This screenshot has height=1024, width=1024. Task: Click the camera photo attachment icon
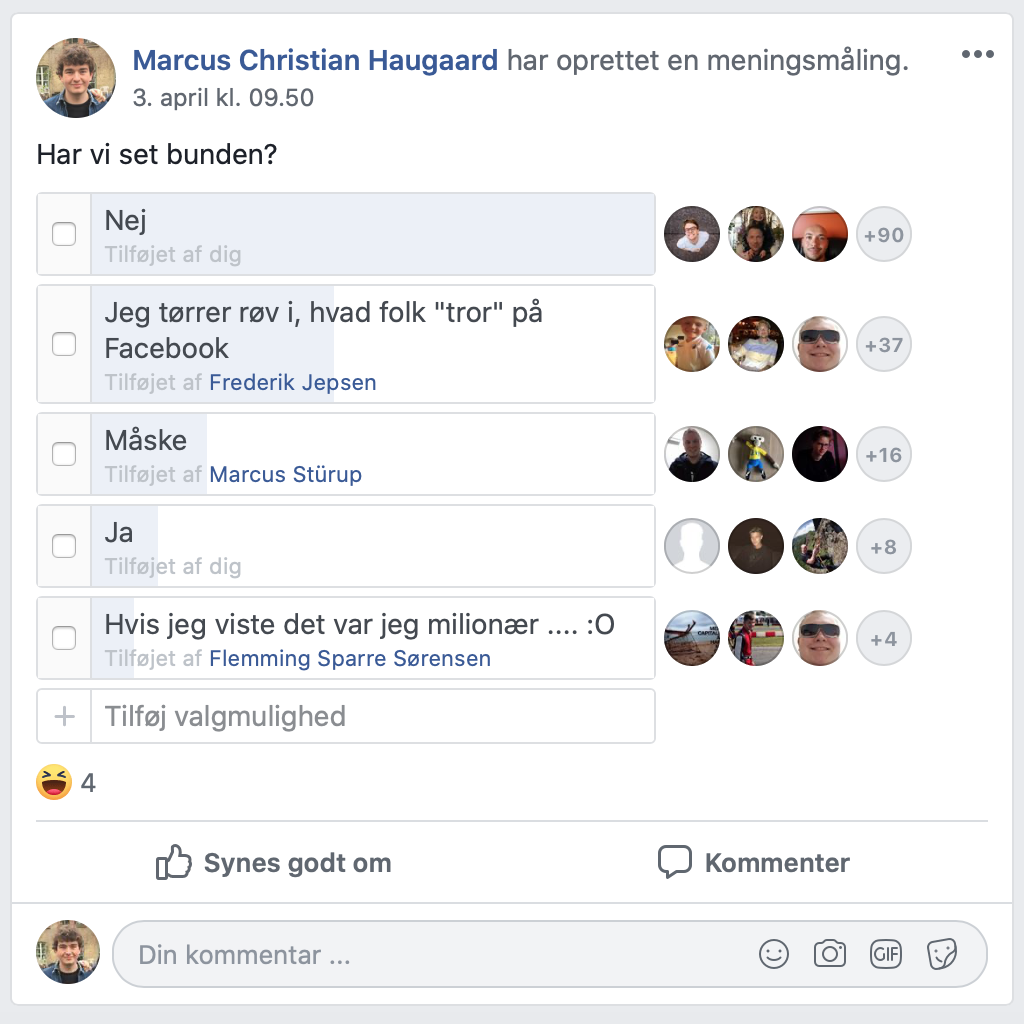pos(830,954)
